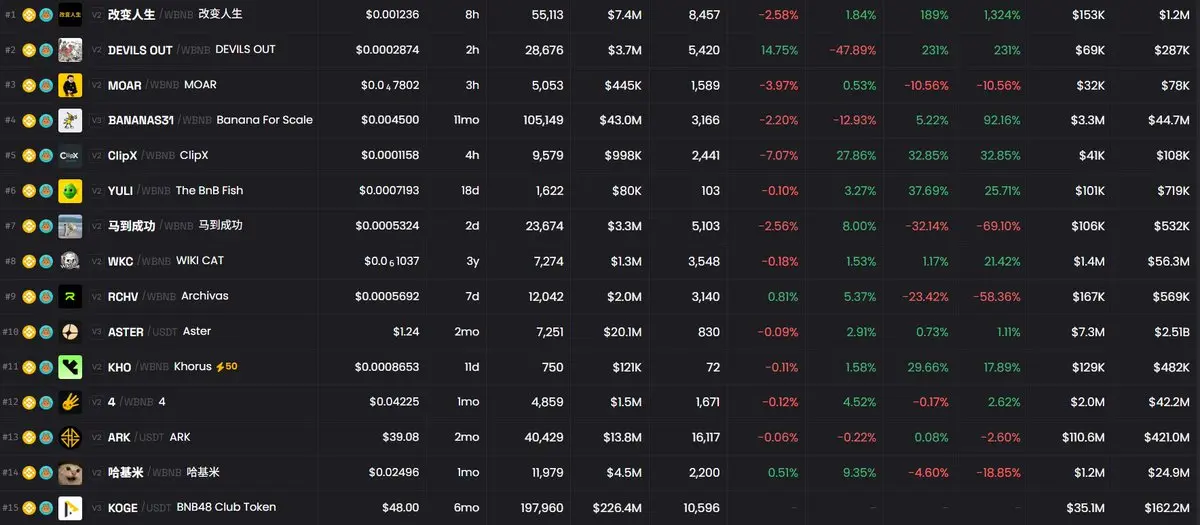The width and height of the screenshot is (1200, 525).
Task: Click the YULI green fish logo
Action: click(x=70, y=190)
